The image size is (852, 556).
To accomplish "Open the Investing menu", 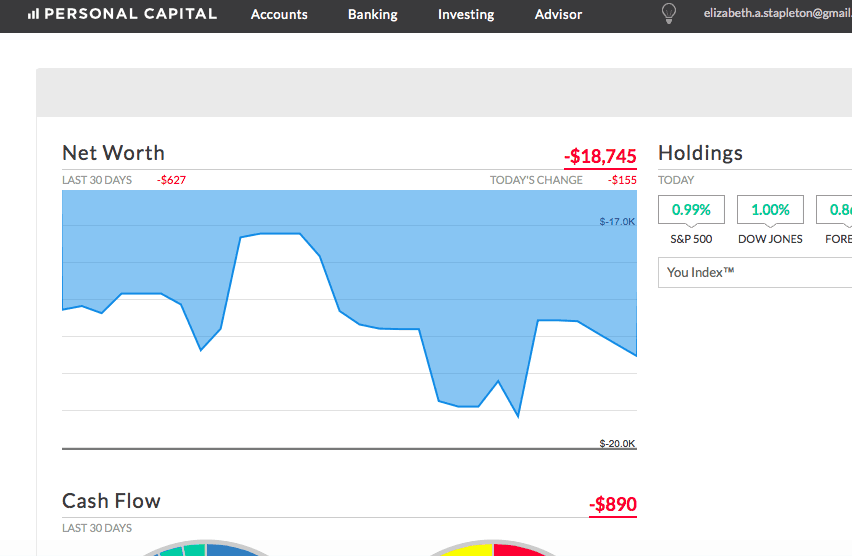I will (x=466, y=14).
